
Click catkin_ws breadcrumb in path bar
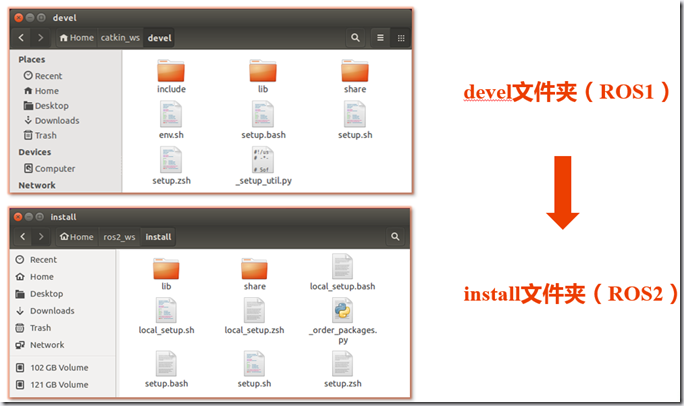120,38
